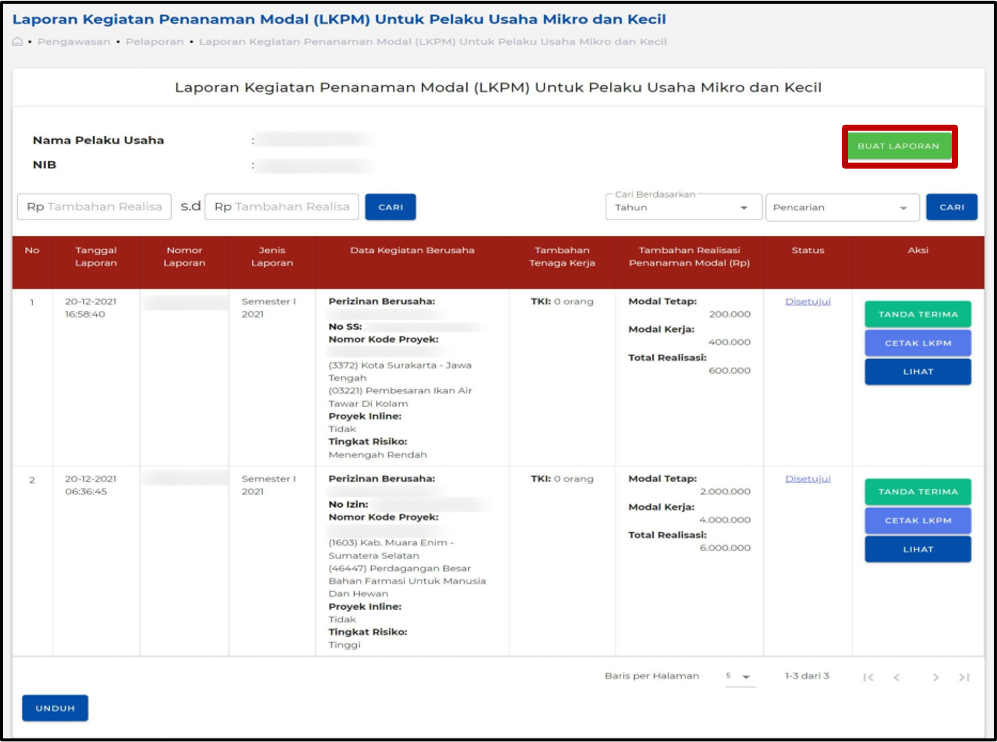Click the first Rp Tambahan Realisasi input field
The image size is (997, 742).
[x=94, y=207]
